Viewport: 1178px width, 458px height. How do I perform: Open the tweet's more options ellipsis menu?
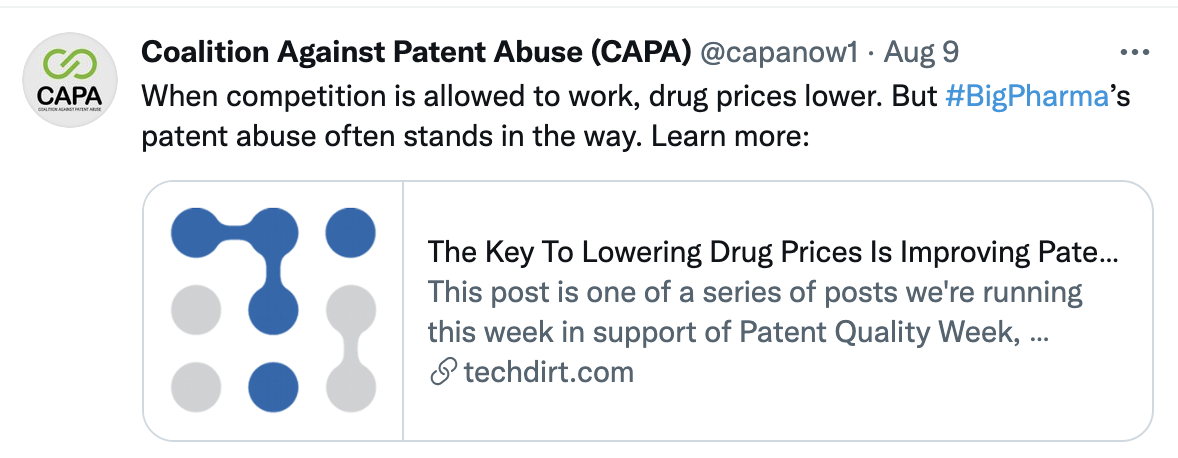pos(1134,53)
